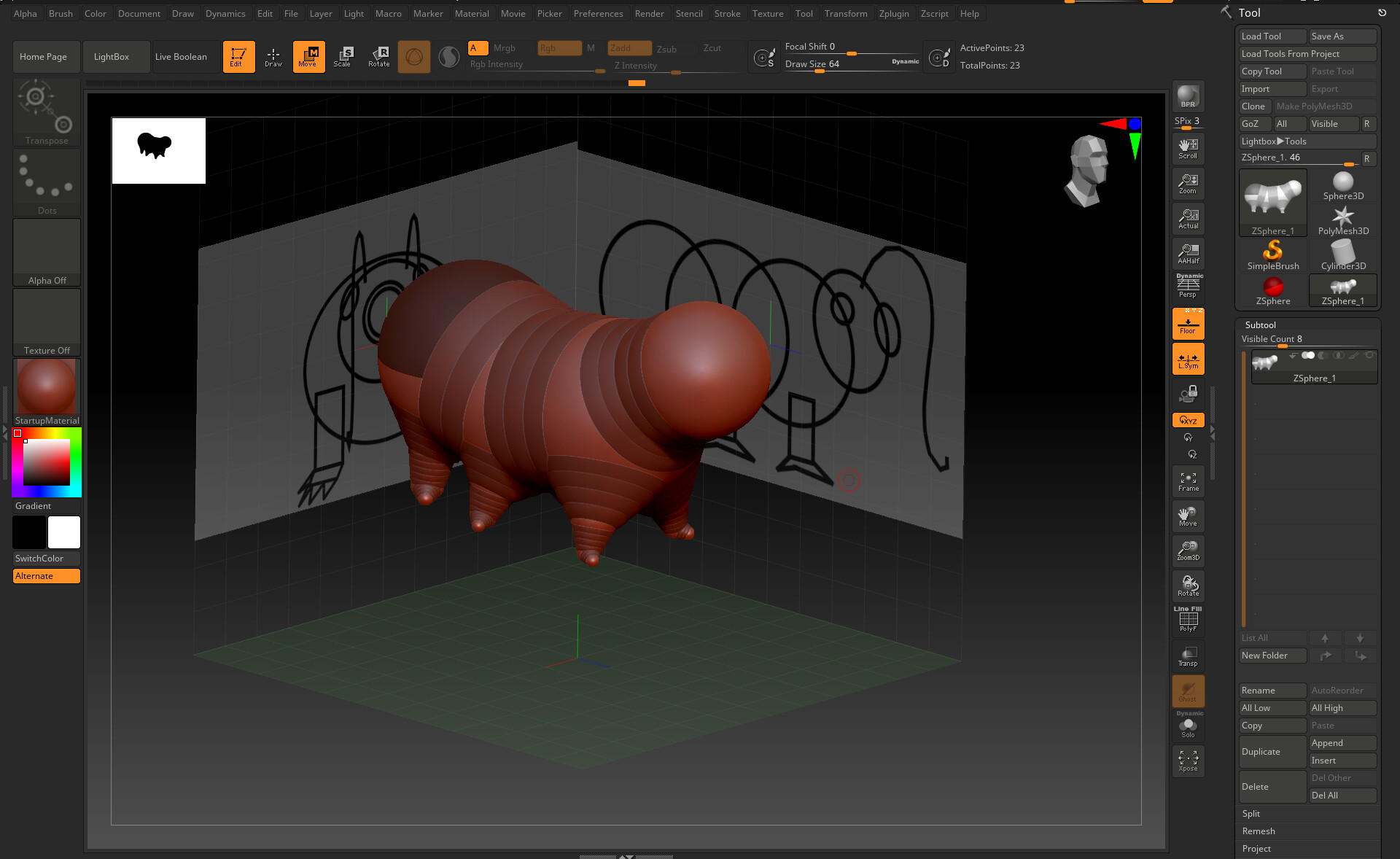
Task: Open the Zplugin menu
Action: 893,13
